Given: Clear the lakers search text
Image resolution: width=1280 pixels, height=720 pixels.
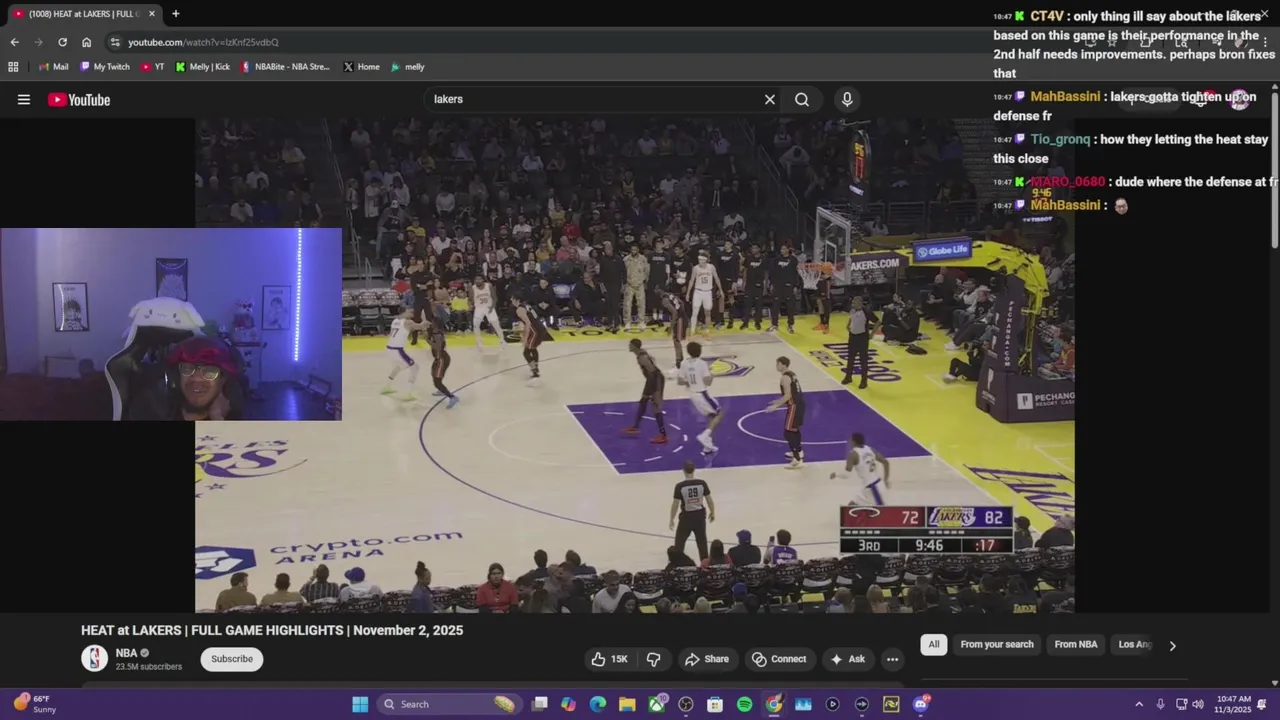Looking at the screenshot, I should 770,99.
